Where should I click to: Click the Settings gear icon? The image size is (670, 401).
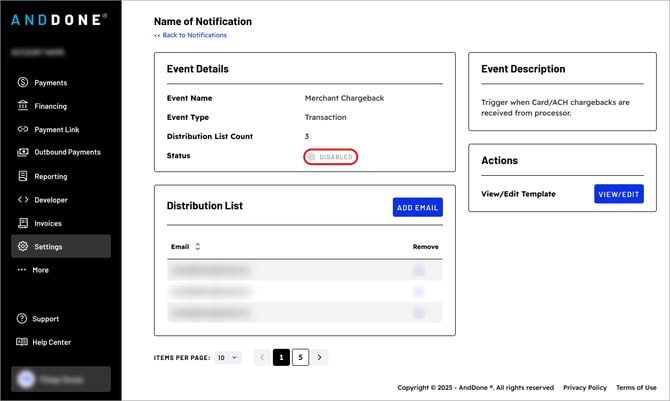pos(23,246)
